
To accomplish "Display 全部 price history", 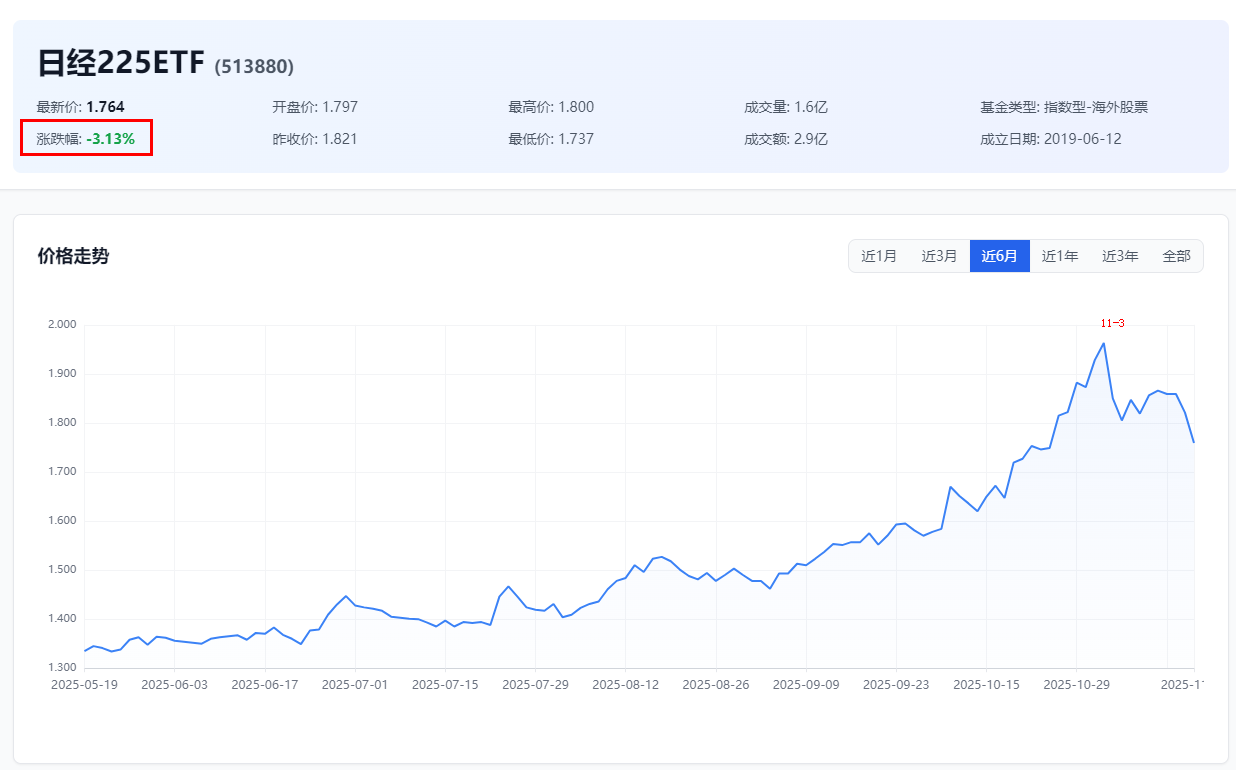I will pos(1176,256).
